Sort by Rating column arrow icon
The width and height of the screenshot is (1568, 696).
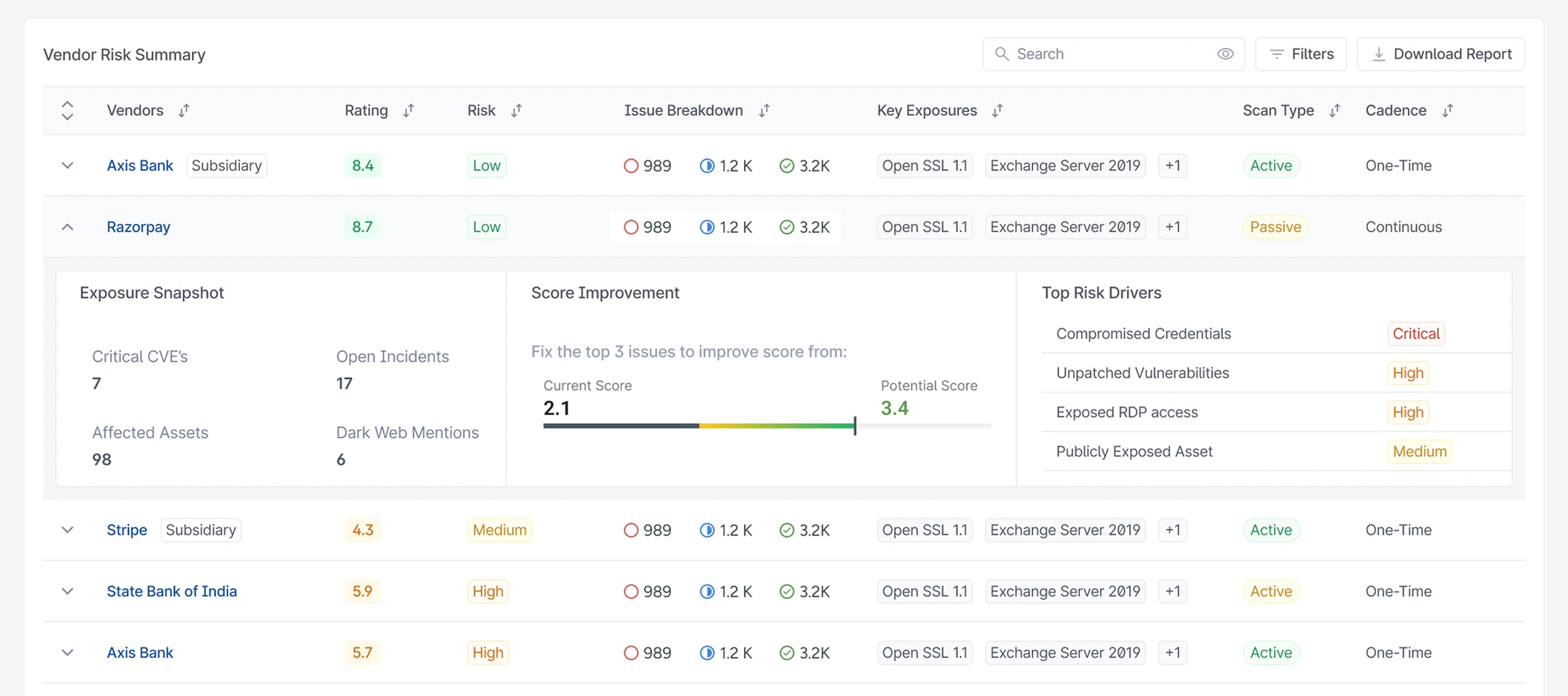tap(408, 110)
